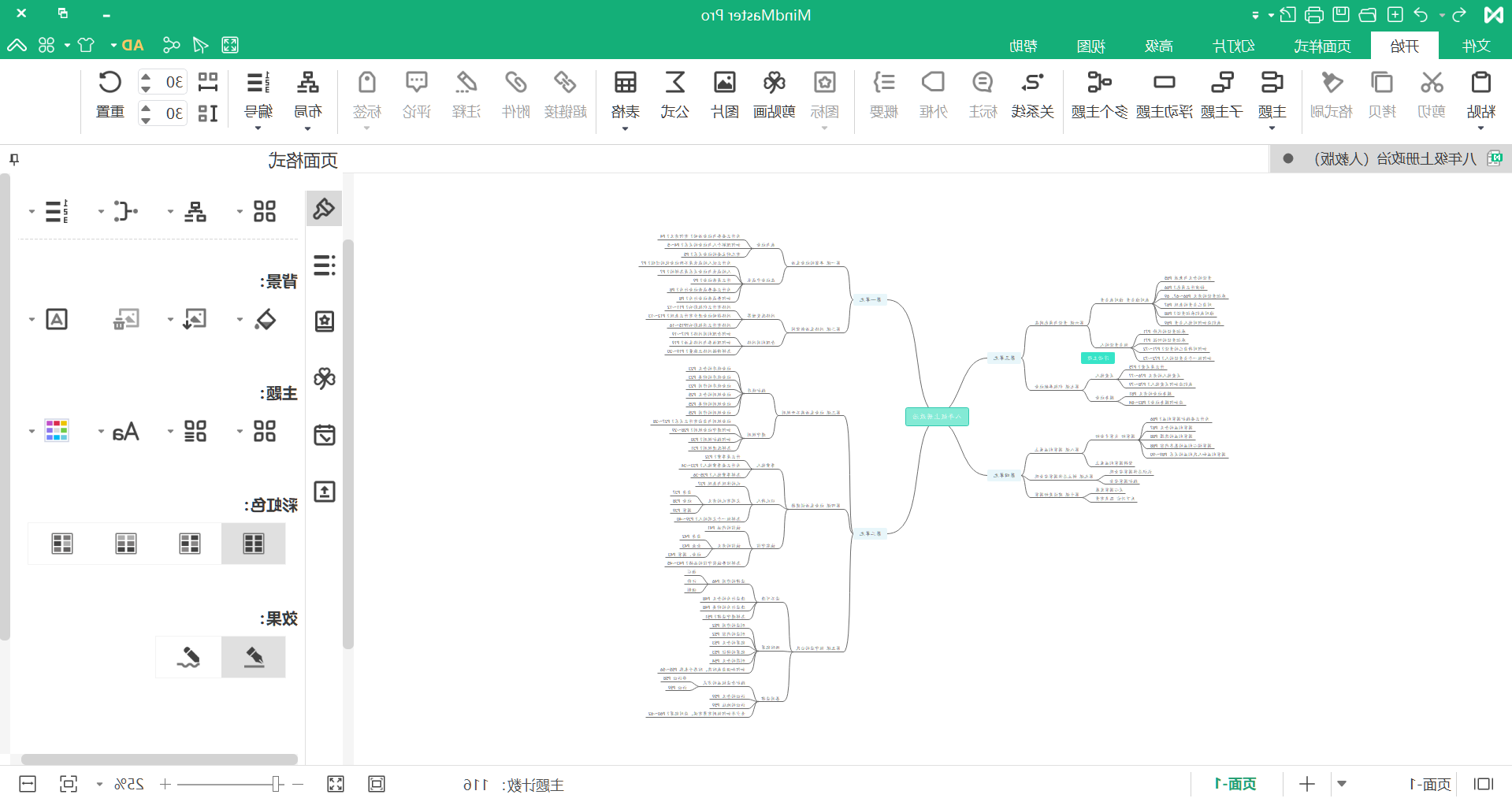
Task: Expand the Topic (主题) dropdown arrow
Action: tap(1272, 128)
